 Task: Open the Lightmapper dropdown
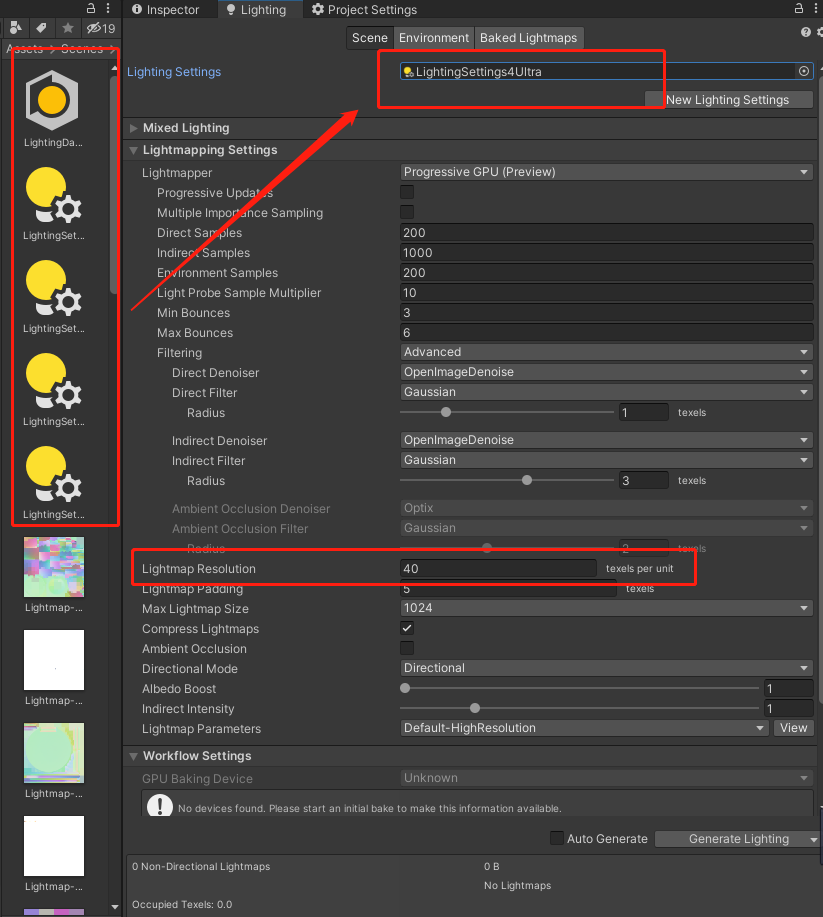pos(605,172)
